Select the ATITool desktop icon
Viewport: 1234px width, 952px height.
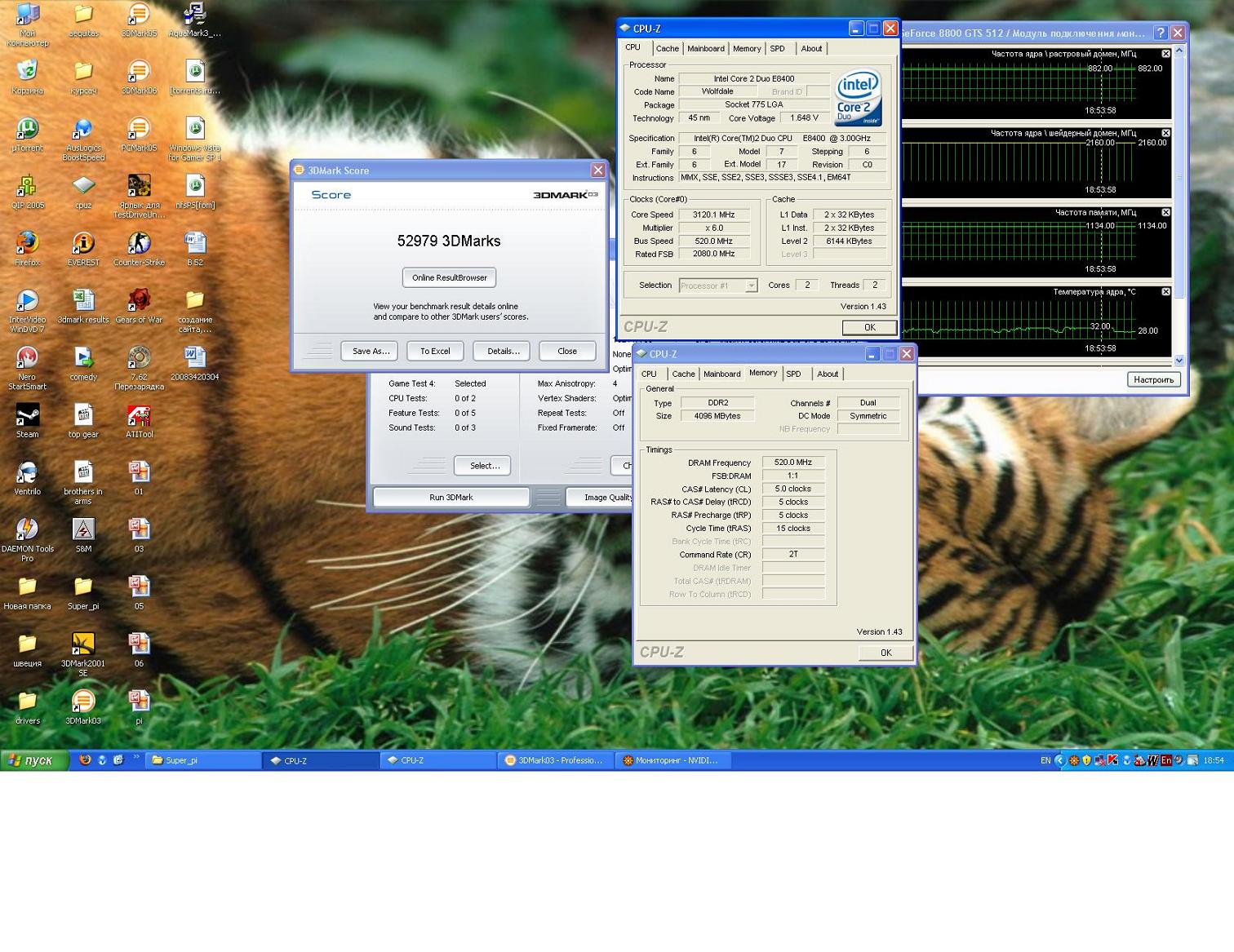pyautogui.click(x=139, y=421)
